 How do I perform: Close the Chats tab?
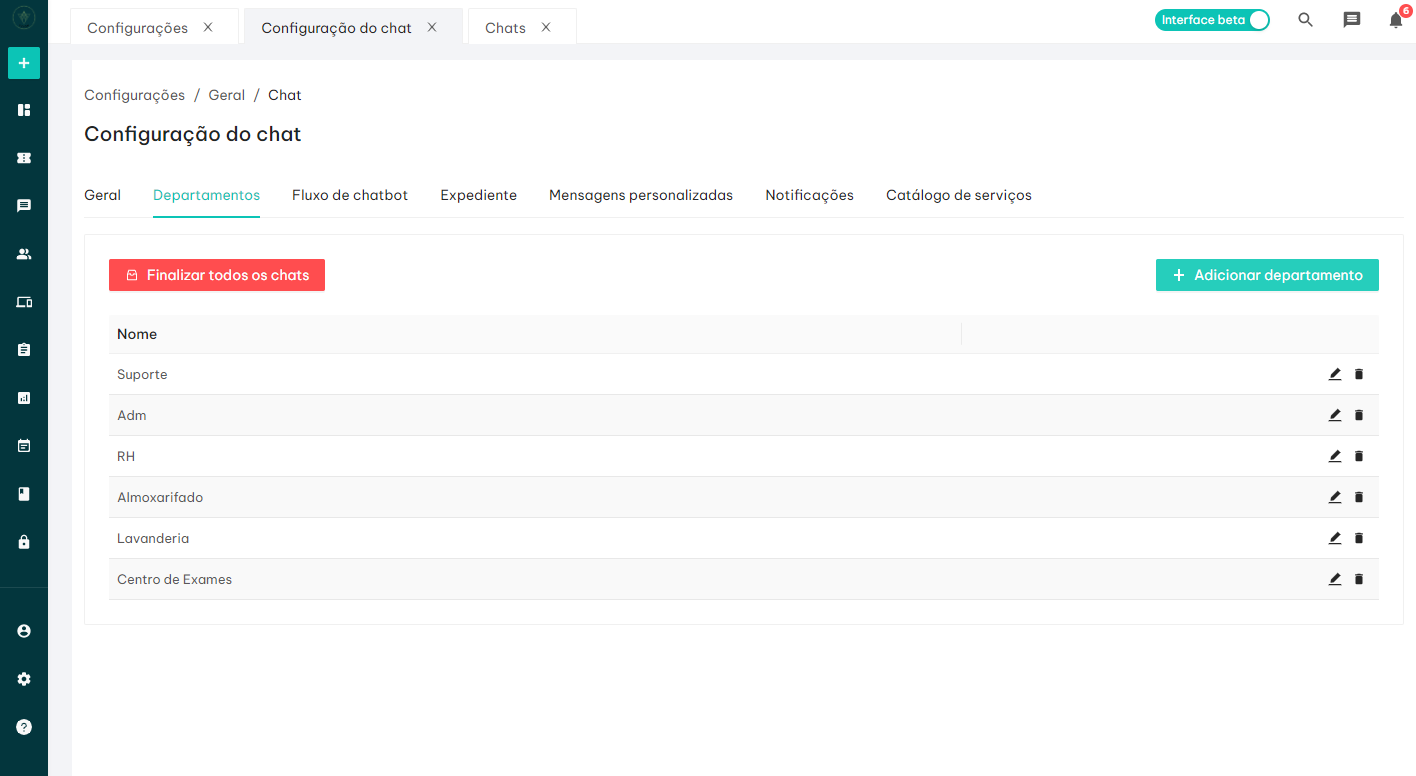546,27
